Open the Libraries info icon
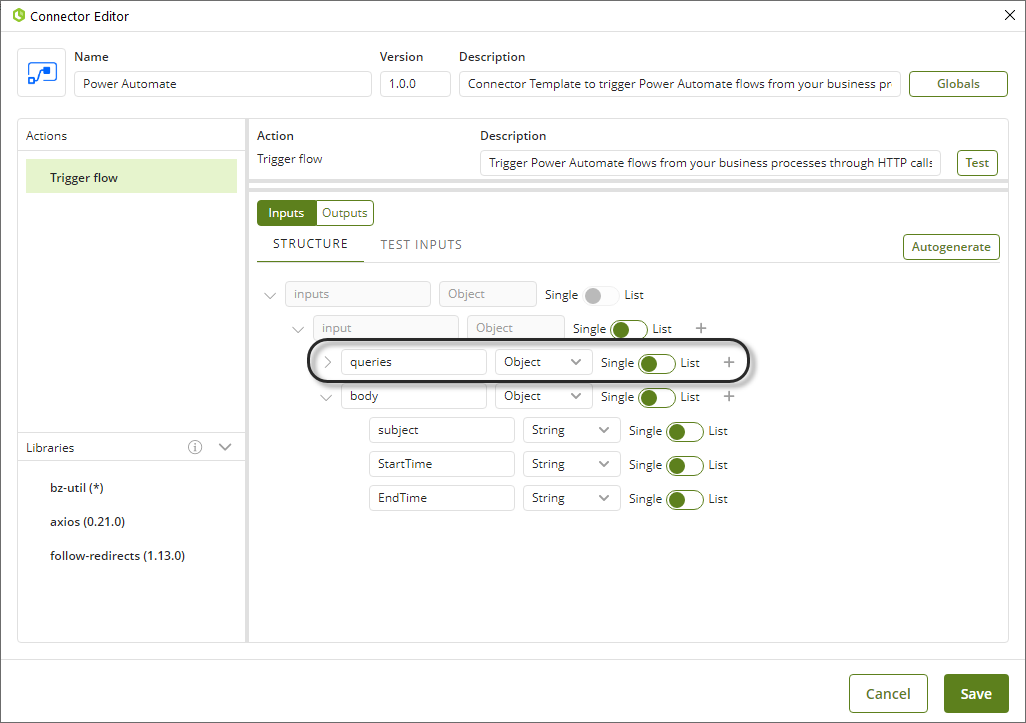 coord(195,447)
